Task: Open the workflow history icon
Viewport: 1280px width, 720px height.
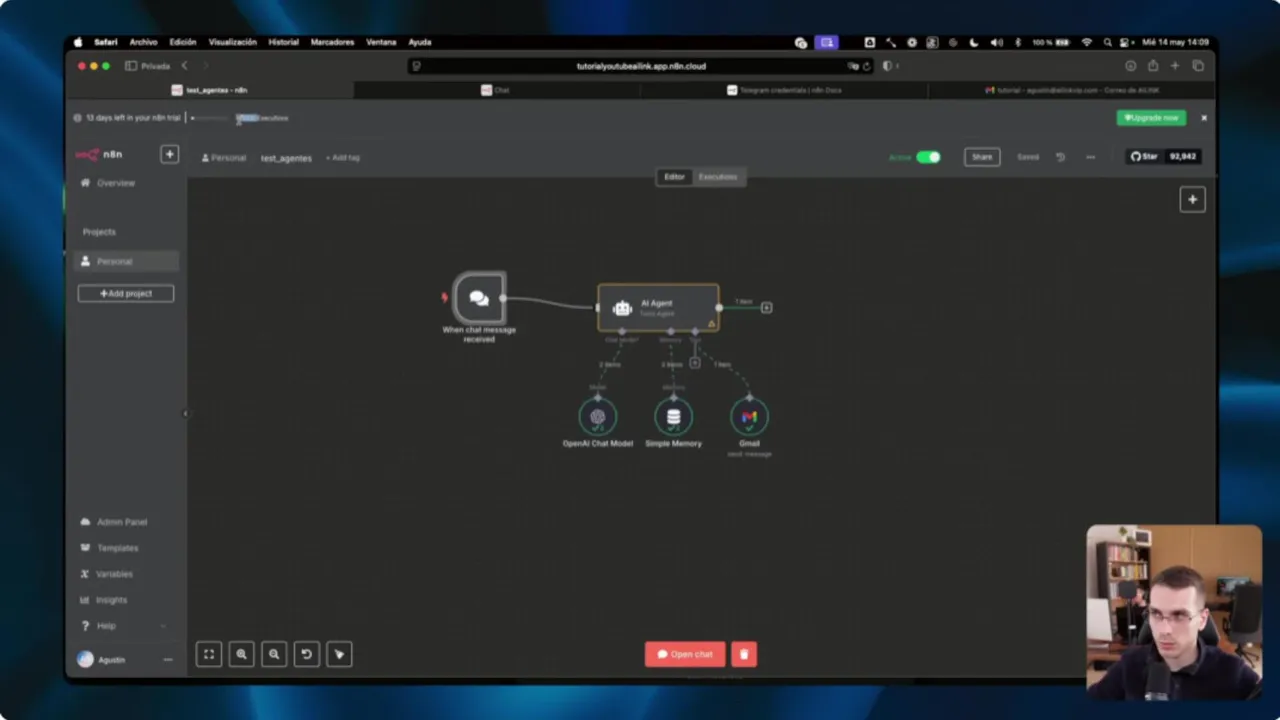Action: [1060, 157]
